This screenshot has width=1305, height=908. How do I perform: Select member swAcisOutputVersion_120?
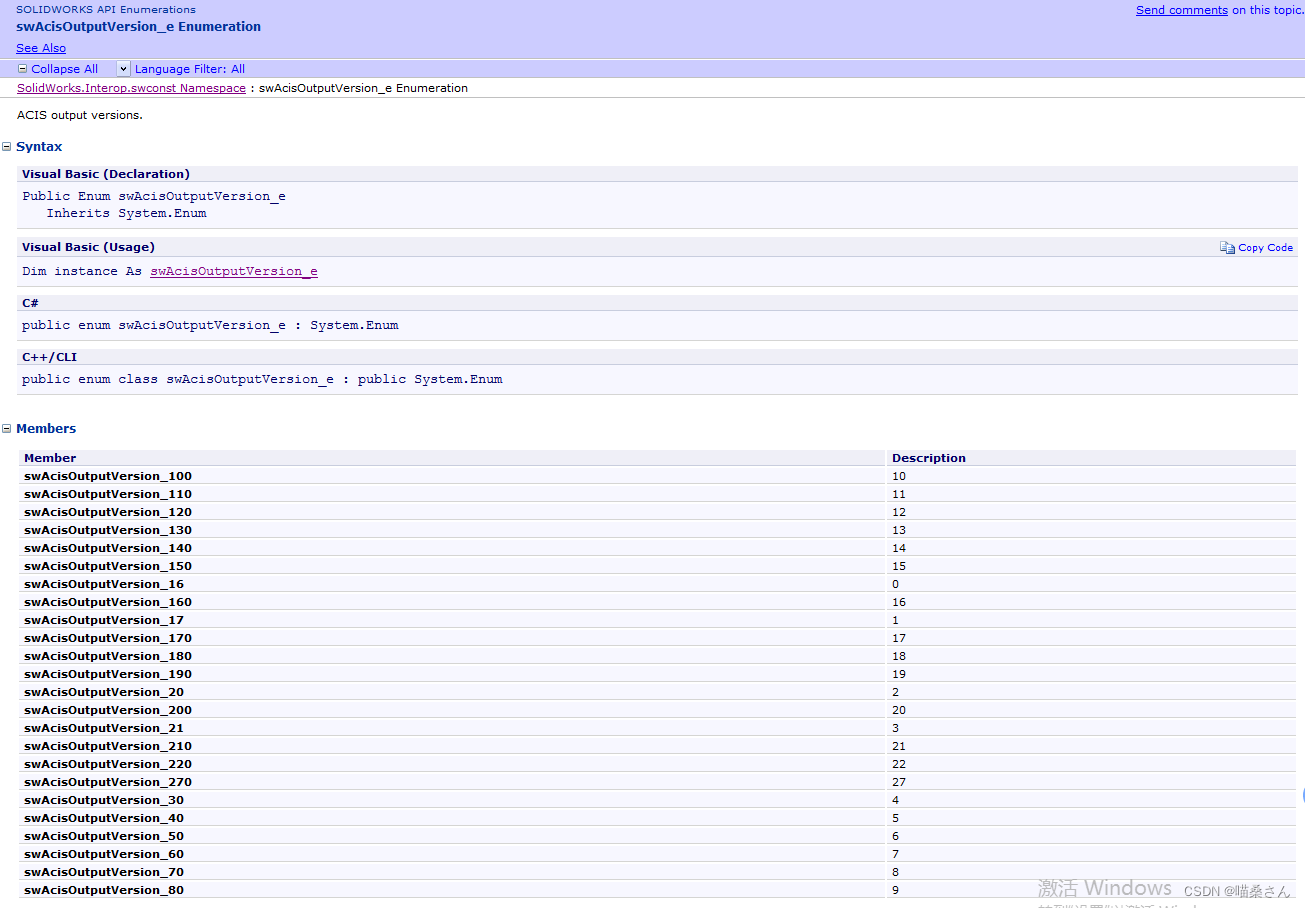tap(108, 512)
